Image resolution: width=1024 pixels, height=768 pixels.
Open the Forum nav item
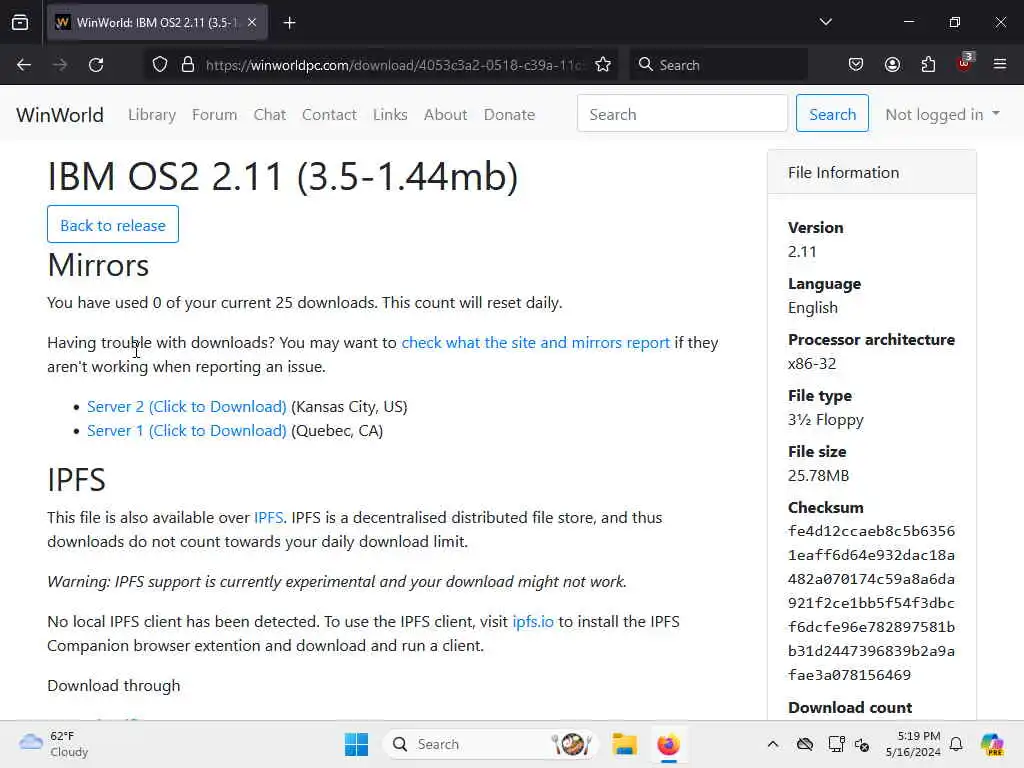tap(214, 114)
